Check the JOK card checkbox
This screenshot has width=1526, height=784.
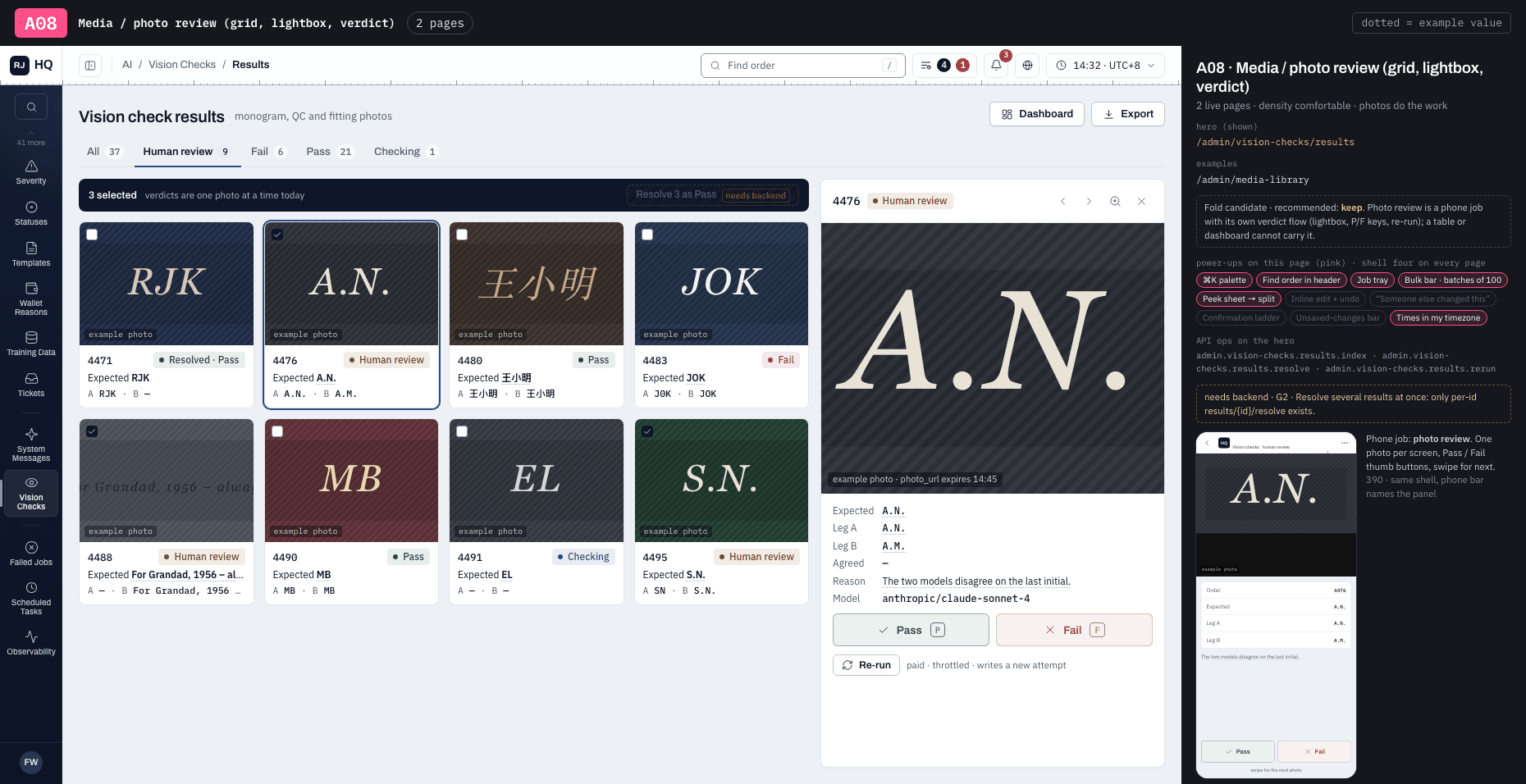(647, 235)
